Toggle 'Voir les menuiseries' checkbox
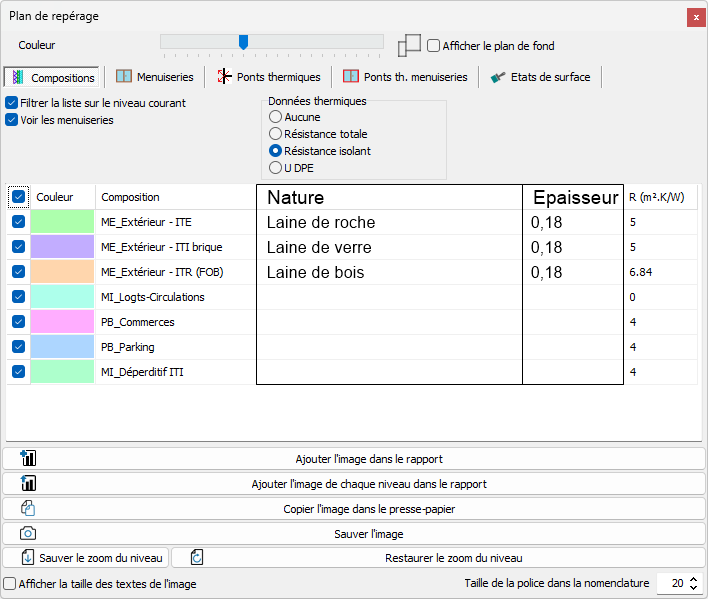The image size is (708, 599). point(12,120)
